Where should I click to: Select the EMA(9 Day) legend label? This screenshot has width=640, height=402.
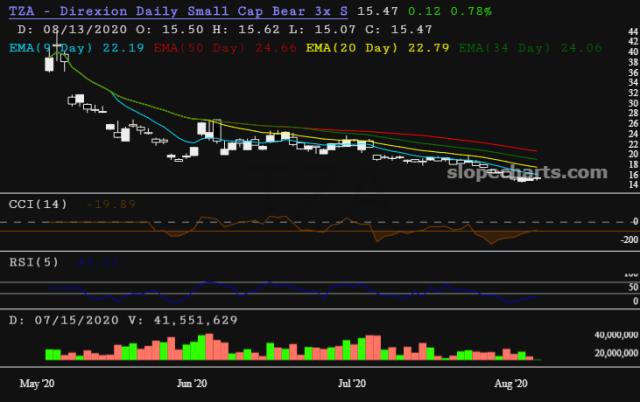click(x=48, y=47)
